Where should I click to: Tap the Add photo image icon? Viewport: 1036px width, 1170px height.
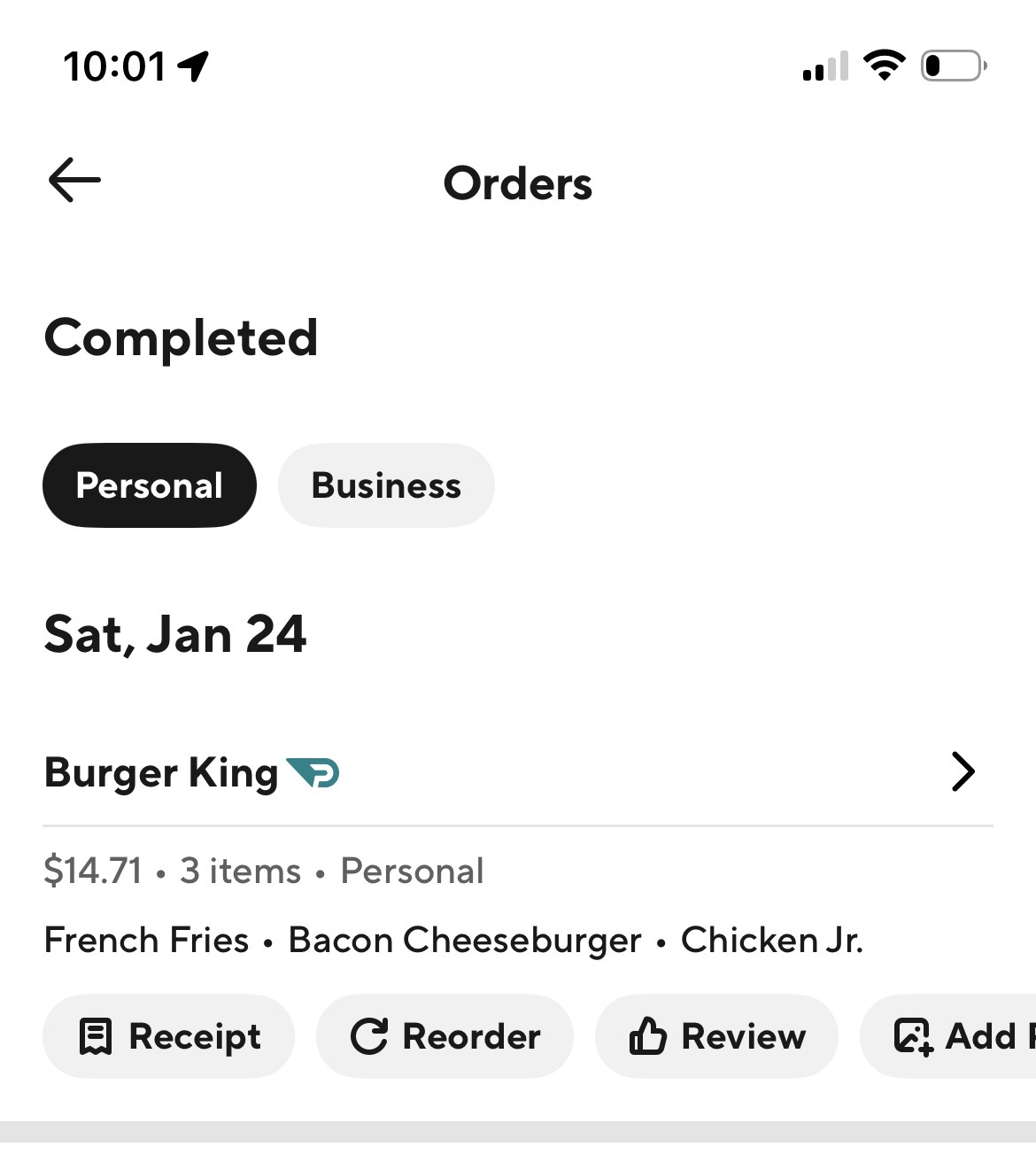tap(913, 1036)
